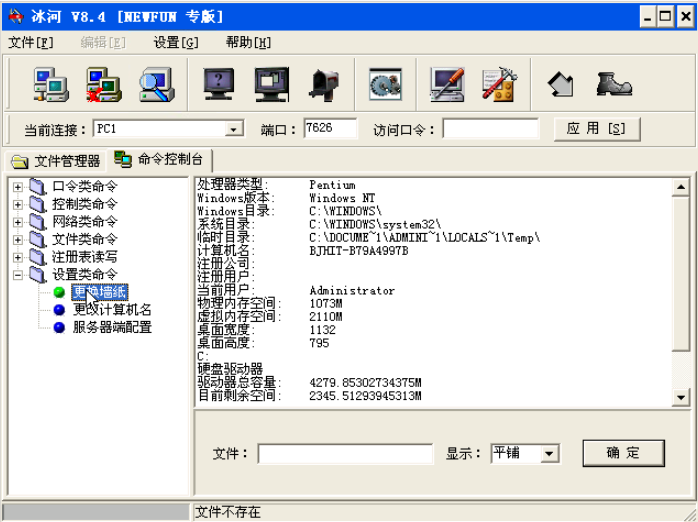Click the add host computers icon
698x522 pixels.
pos(51,85)
